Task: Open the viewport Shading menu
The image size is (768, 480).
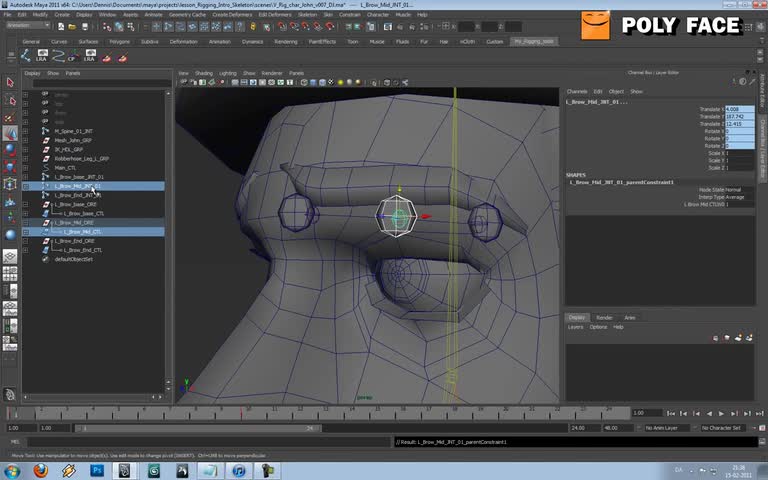Action: coord(204,73)
